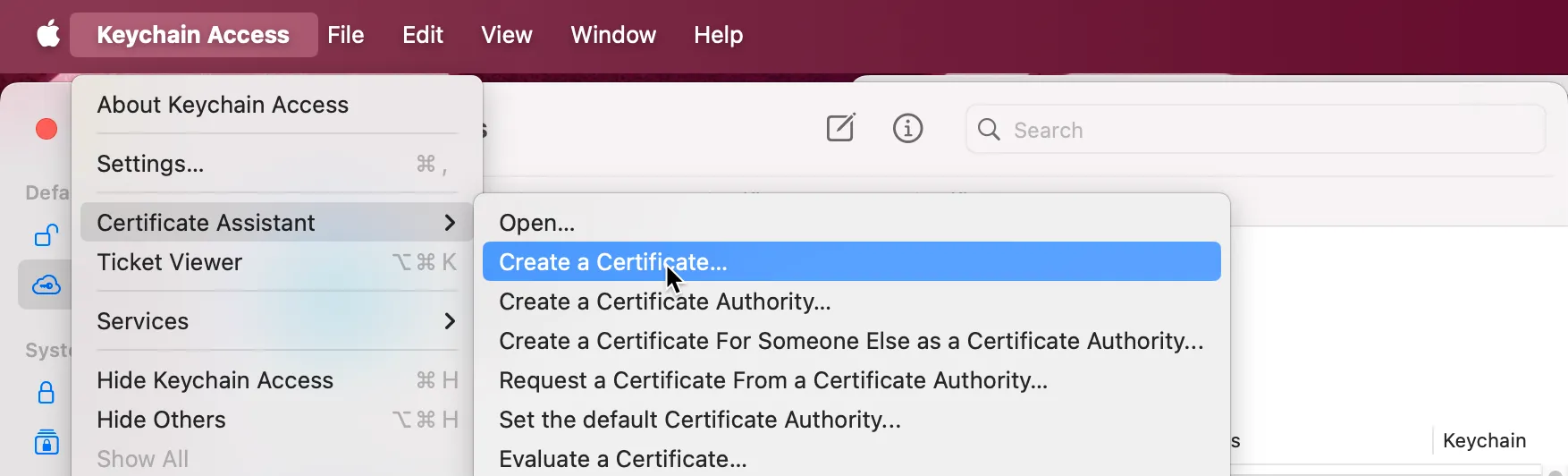Open the Help menu
The height and width of the screenshot is (476, 1568).
tap(719, 35)
